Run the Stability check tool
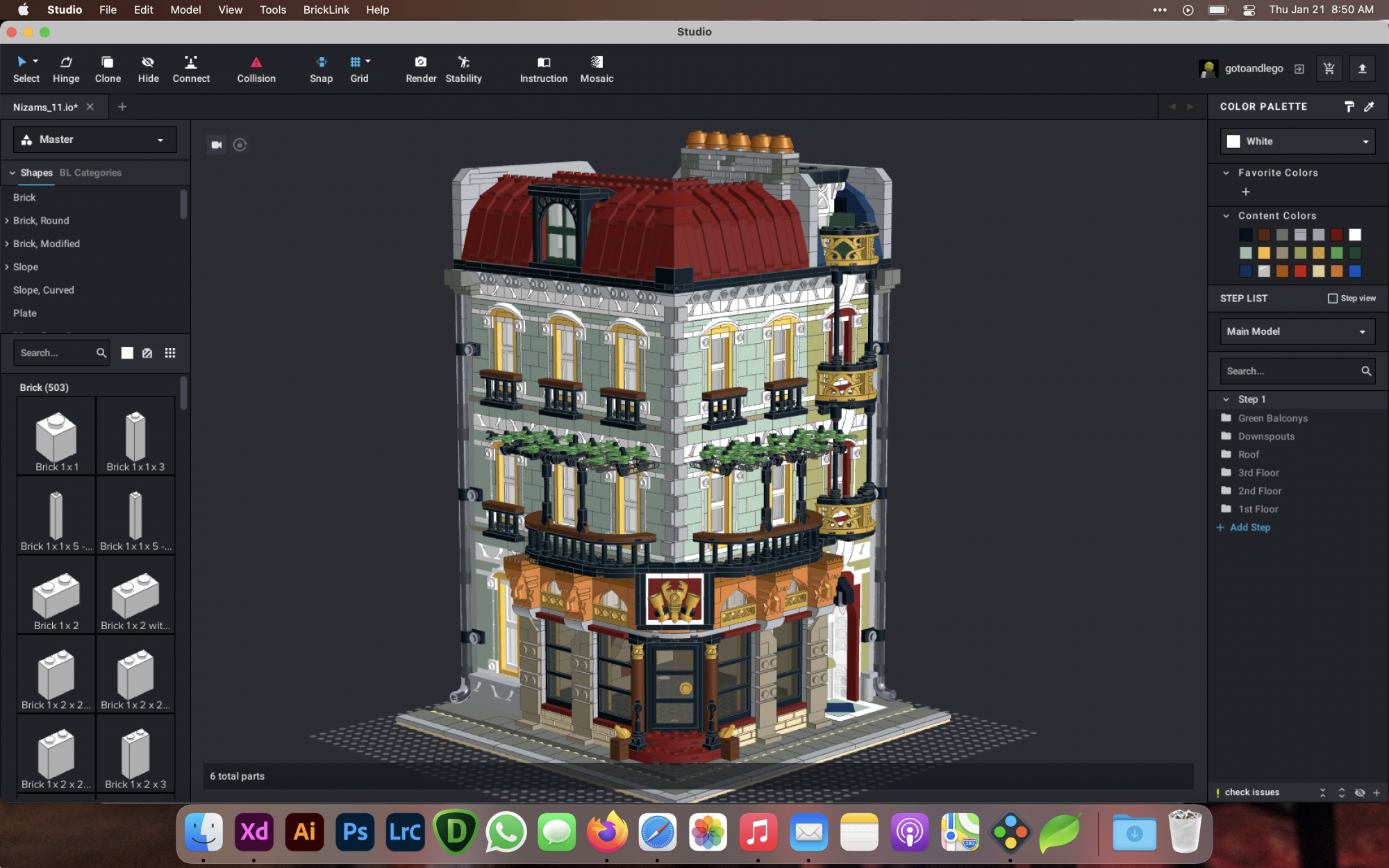The height and width of the screenshot is (868, 1389). coord(463,69)
